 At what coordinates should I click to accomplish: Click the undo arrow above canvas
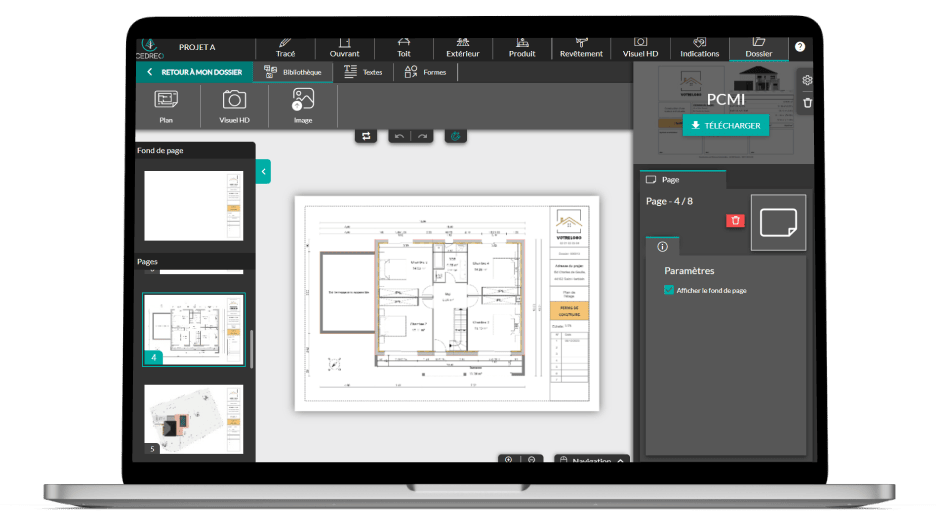click(399, 136)
